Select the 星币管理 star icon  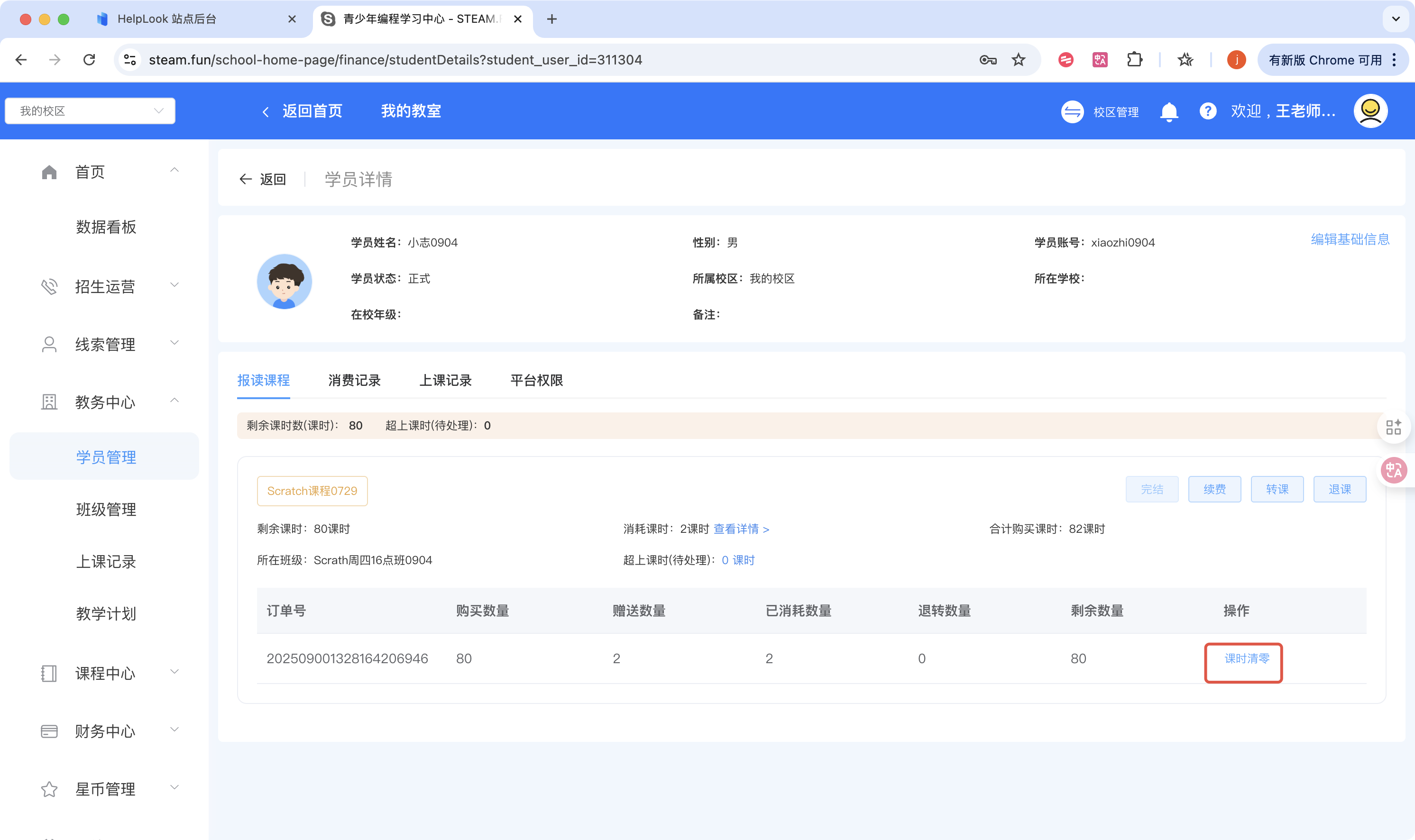pyautogui.click(x=49, y=788)
